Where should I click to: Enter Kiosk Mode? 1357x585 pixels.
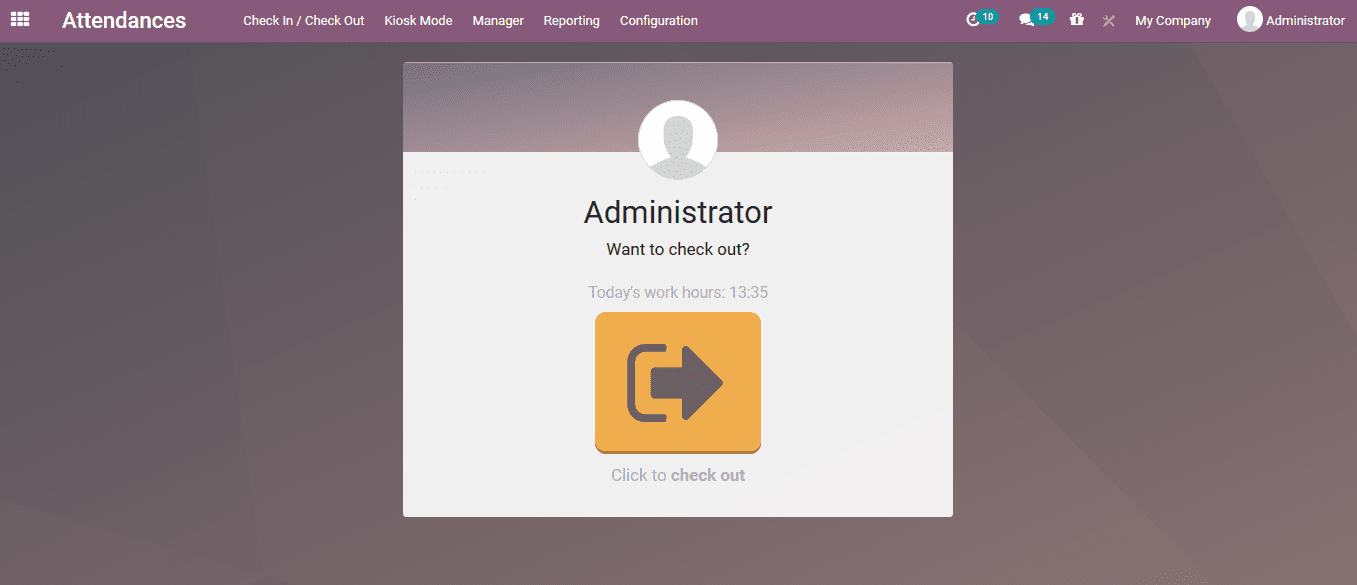[x=418, y=20]
